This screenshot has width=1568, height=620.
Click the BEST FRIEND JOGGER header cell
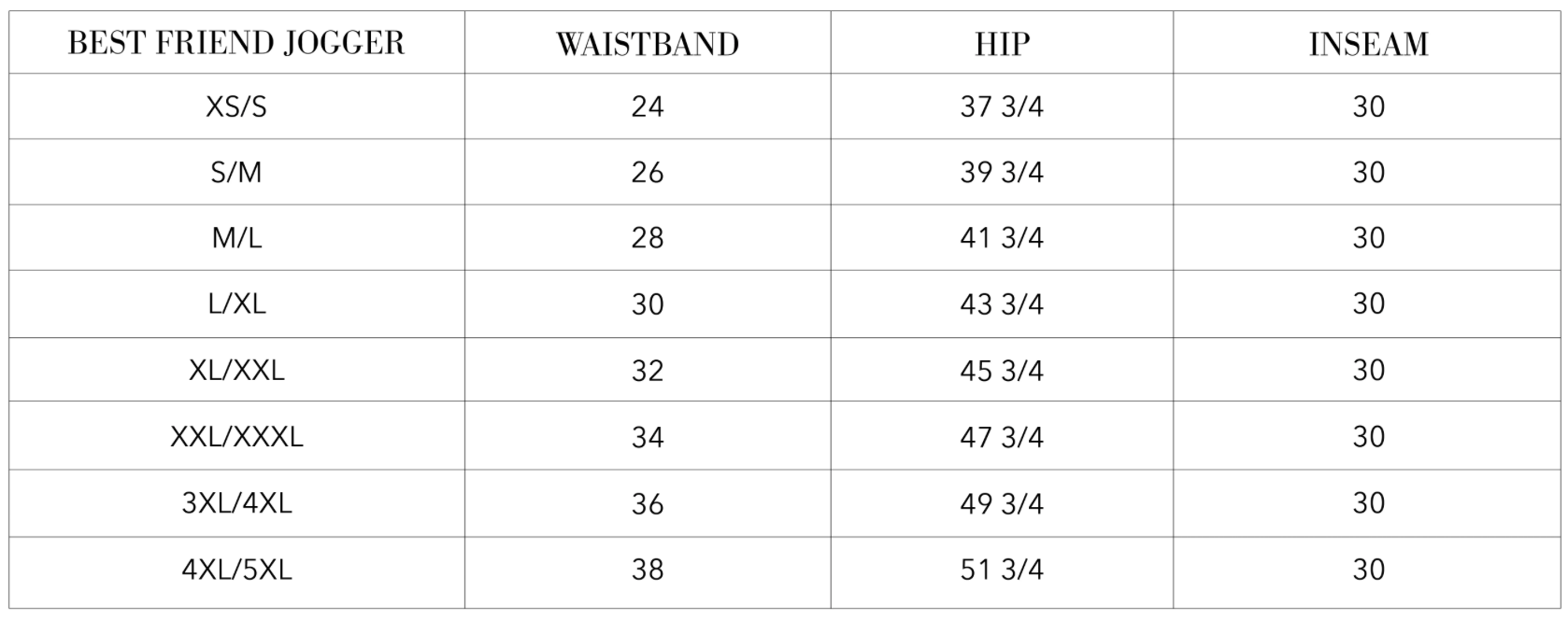[236, 44]
